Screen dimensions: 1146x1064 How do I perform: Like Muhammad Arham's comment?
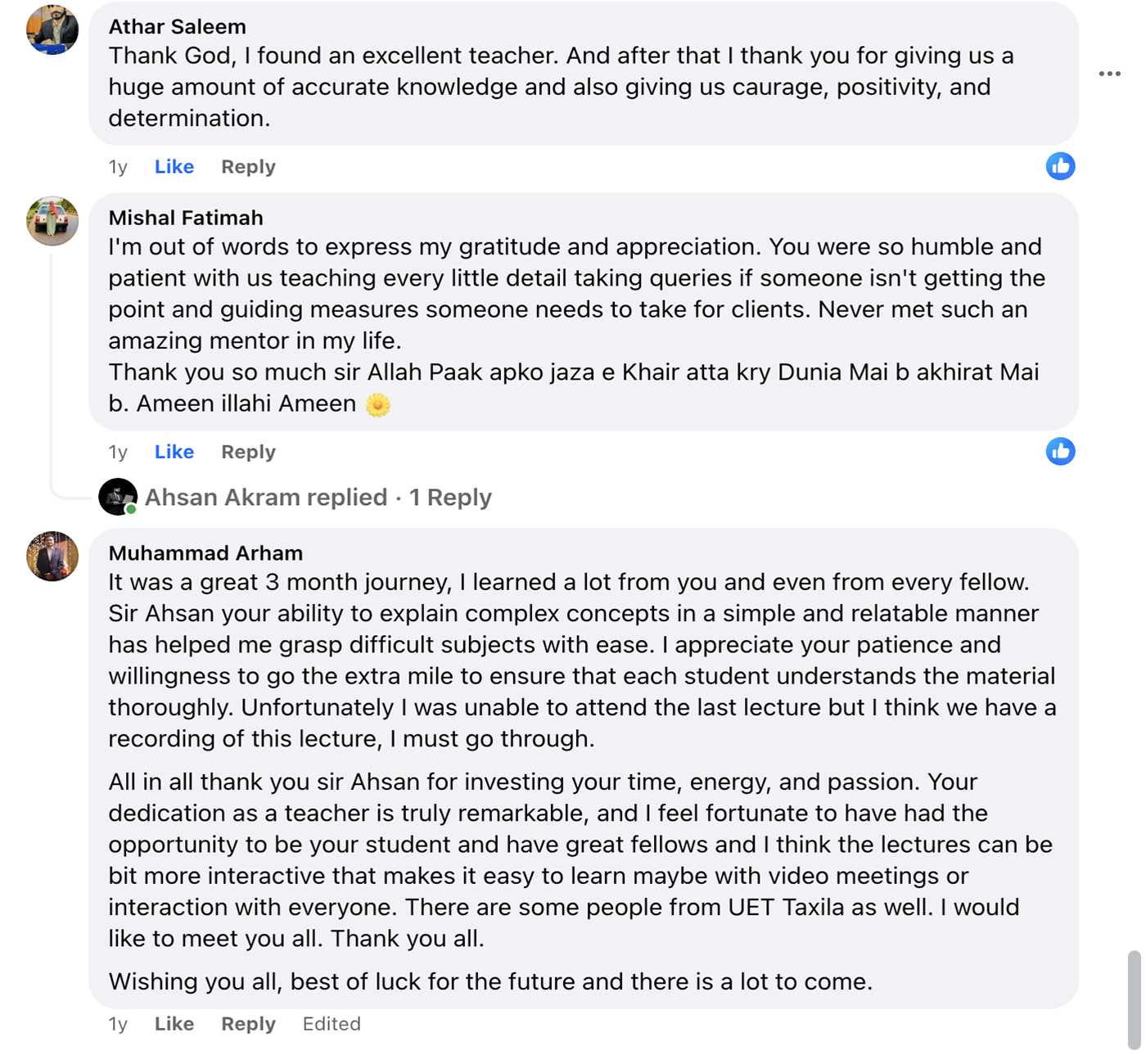(x=174, y=1024)
